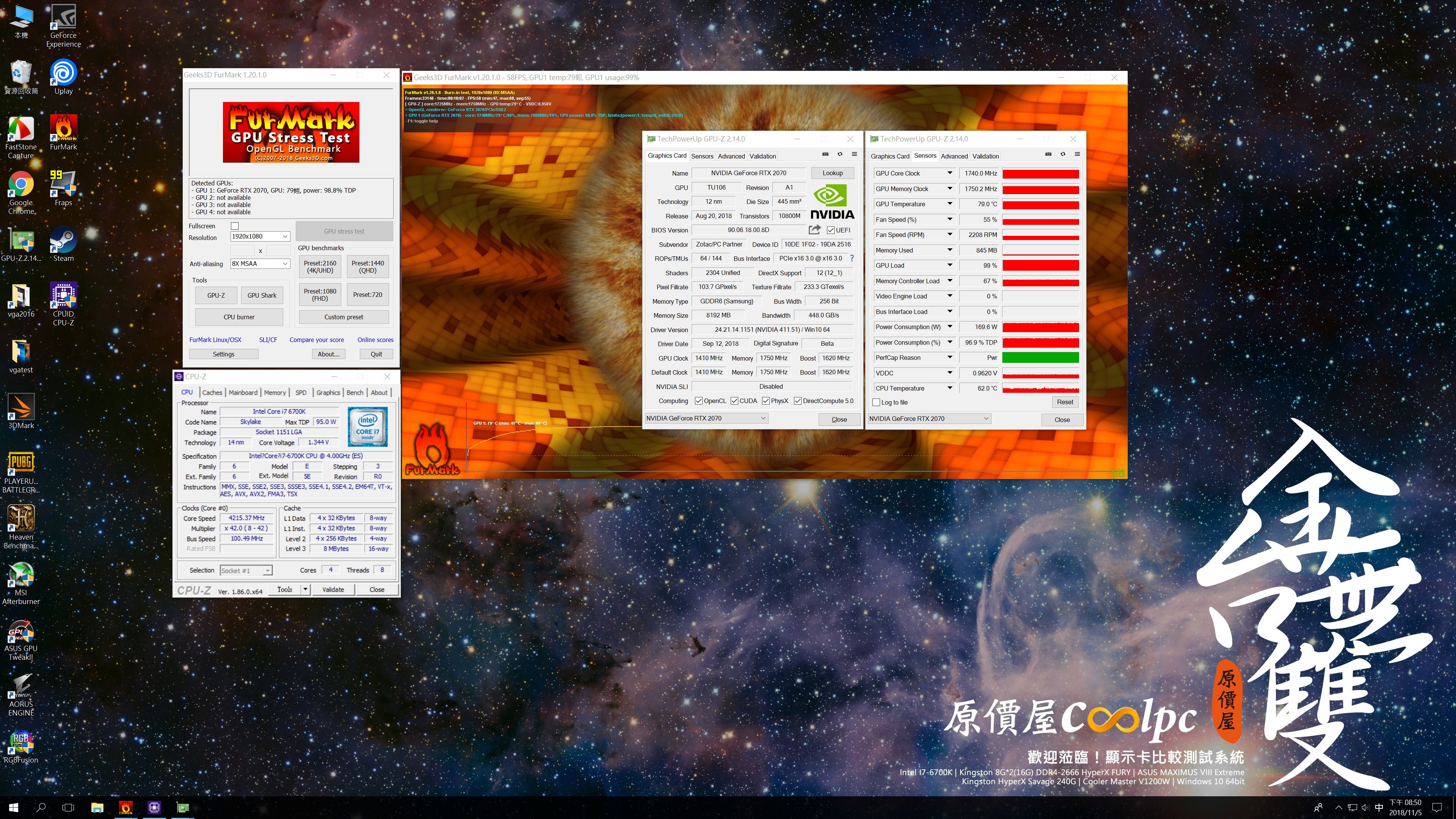Viewport: 1456px width, 819px height.
Task: Open the GPU selector dropdown in right GPU-Z
Action: tap(929, 418)
